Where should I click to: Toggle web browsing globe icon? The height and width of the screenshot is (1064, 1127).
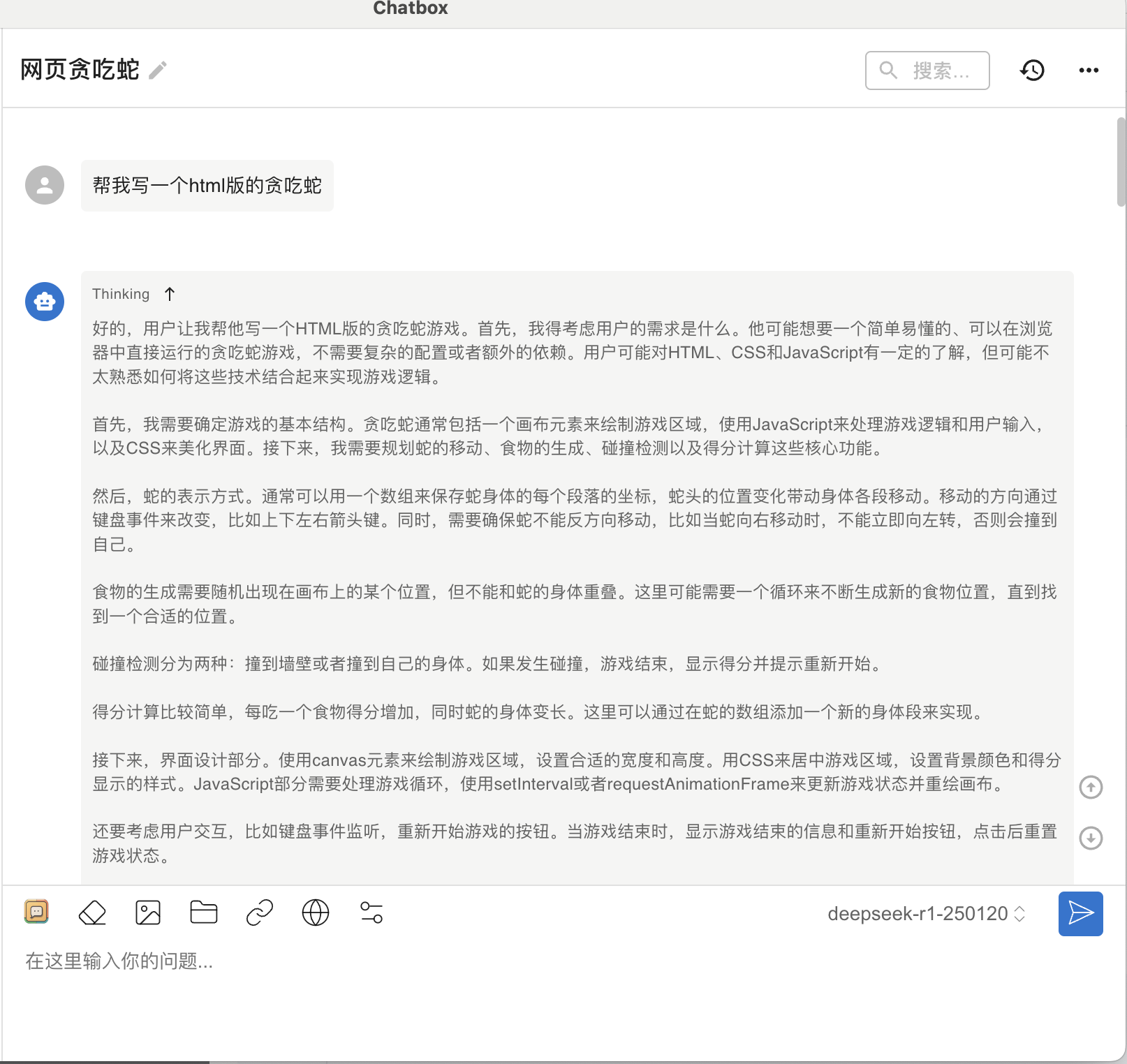[316, 912]
